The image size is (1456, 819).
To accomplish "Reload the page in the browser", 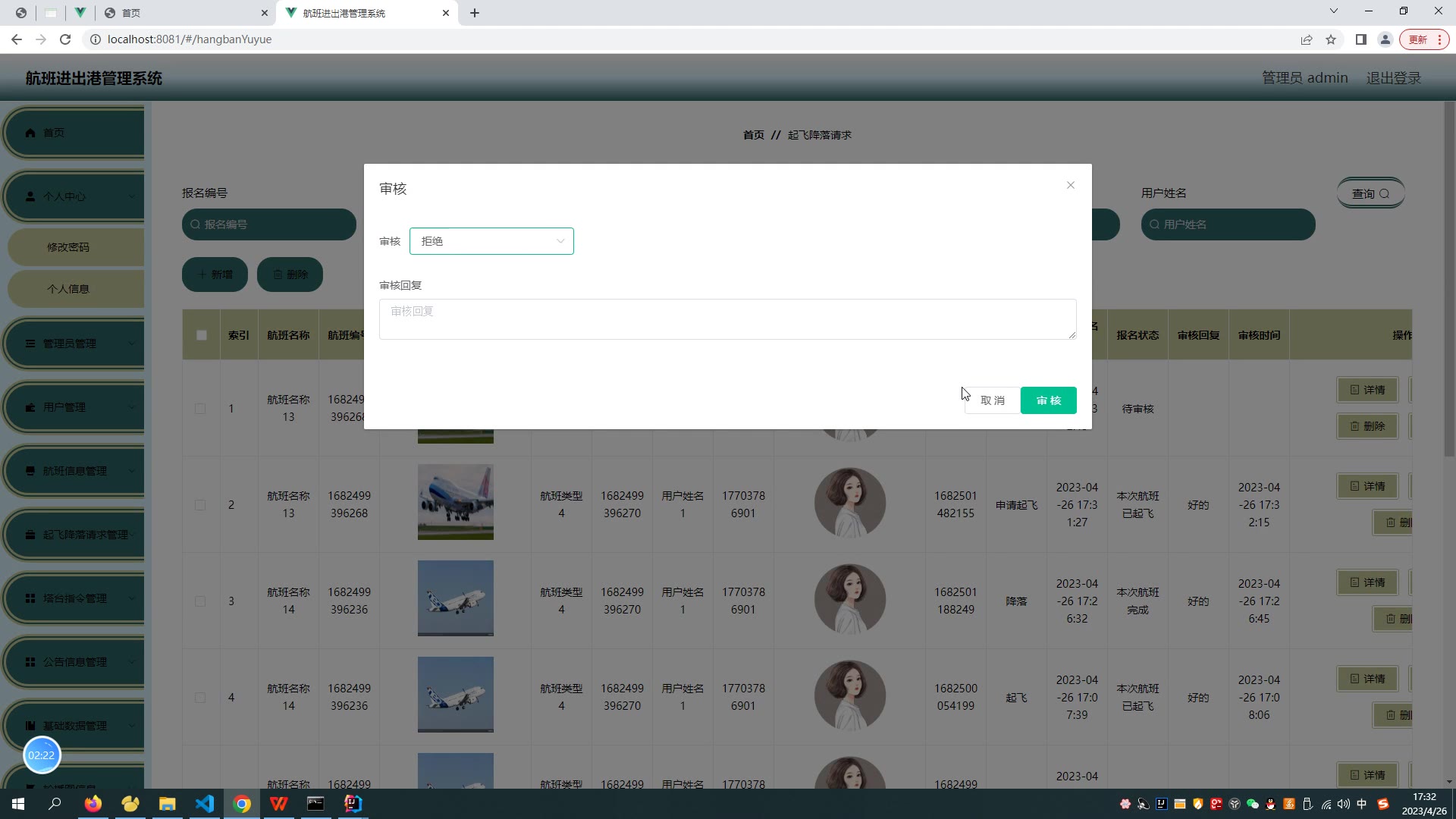I will coord(65,39).
